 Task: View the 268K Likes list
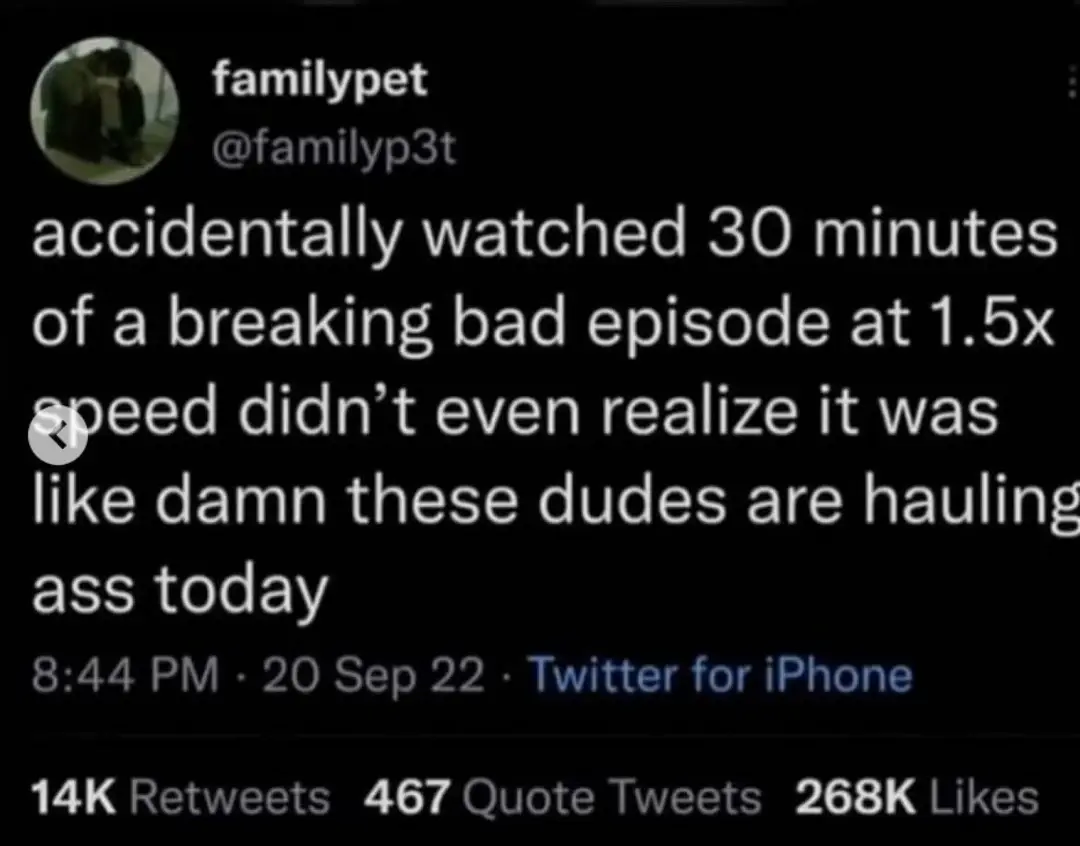tap(917, 798)
